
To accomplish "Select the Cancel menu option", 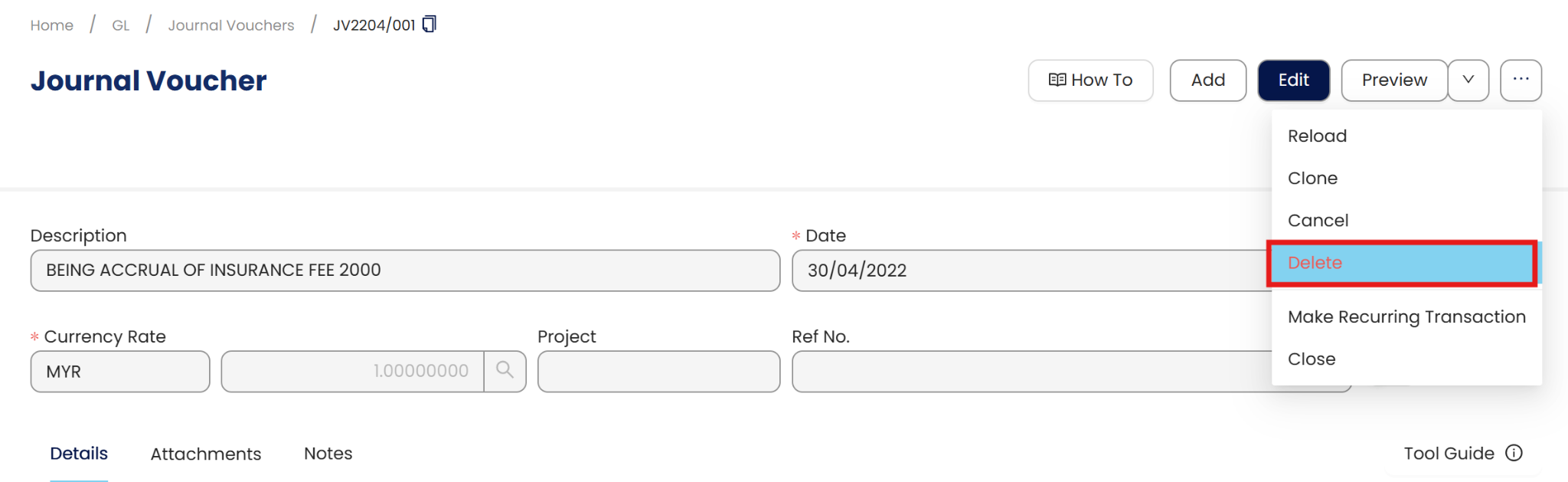I will pos(1318,220).
